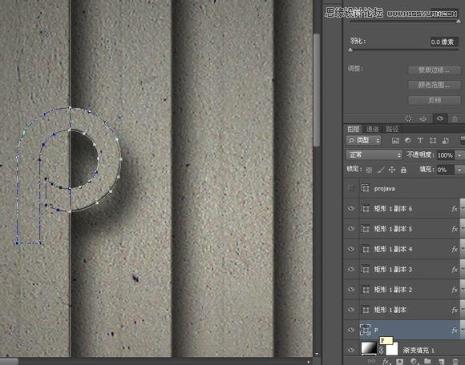Click the adjustment layer filter icon
465x365 pixels.
pos(408,141)
